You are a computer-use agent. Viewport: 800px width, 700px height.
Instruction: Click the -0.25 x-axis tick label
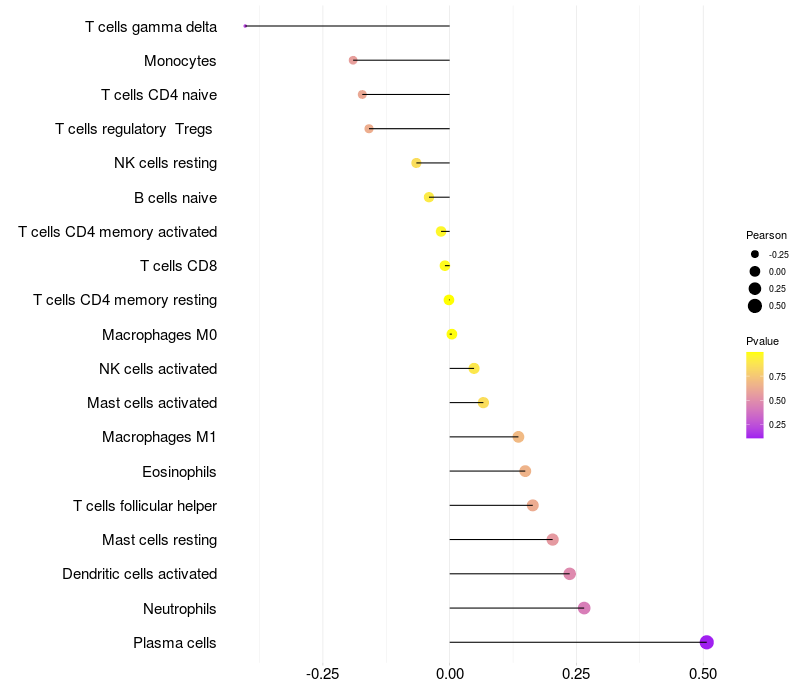click(322, 674)
